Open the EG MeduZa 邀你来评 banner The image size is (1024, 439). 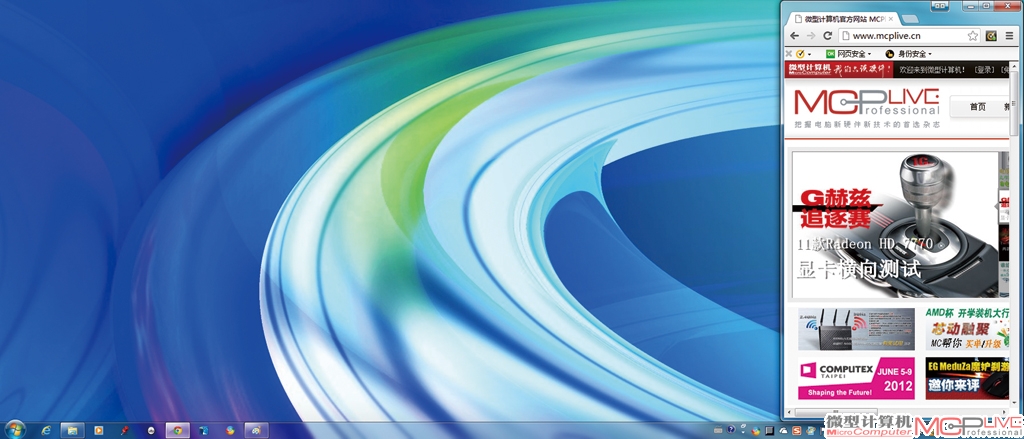click(x=967, y=378)
